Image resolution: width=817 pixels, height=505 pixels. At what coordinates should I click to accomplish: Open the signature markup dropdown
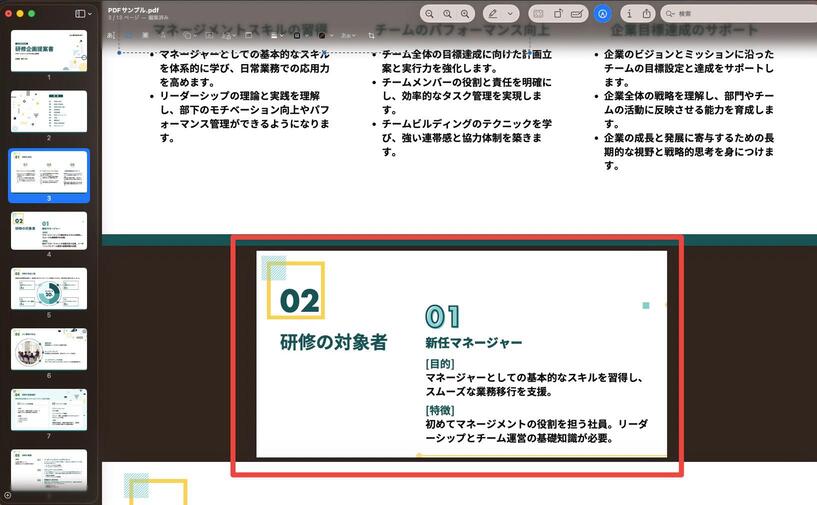[228, 36]
